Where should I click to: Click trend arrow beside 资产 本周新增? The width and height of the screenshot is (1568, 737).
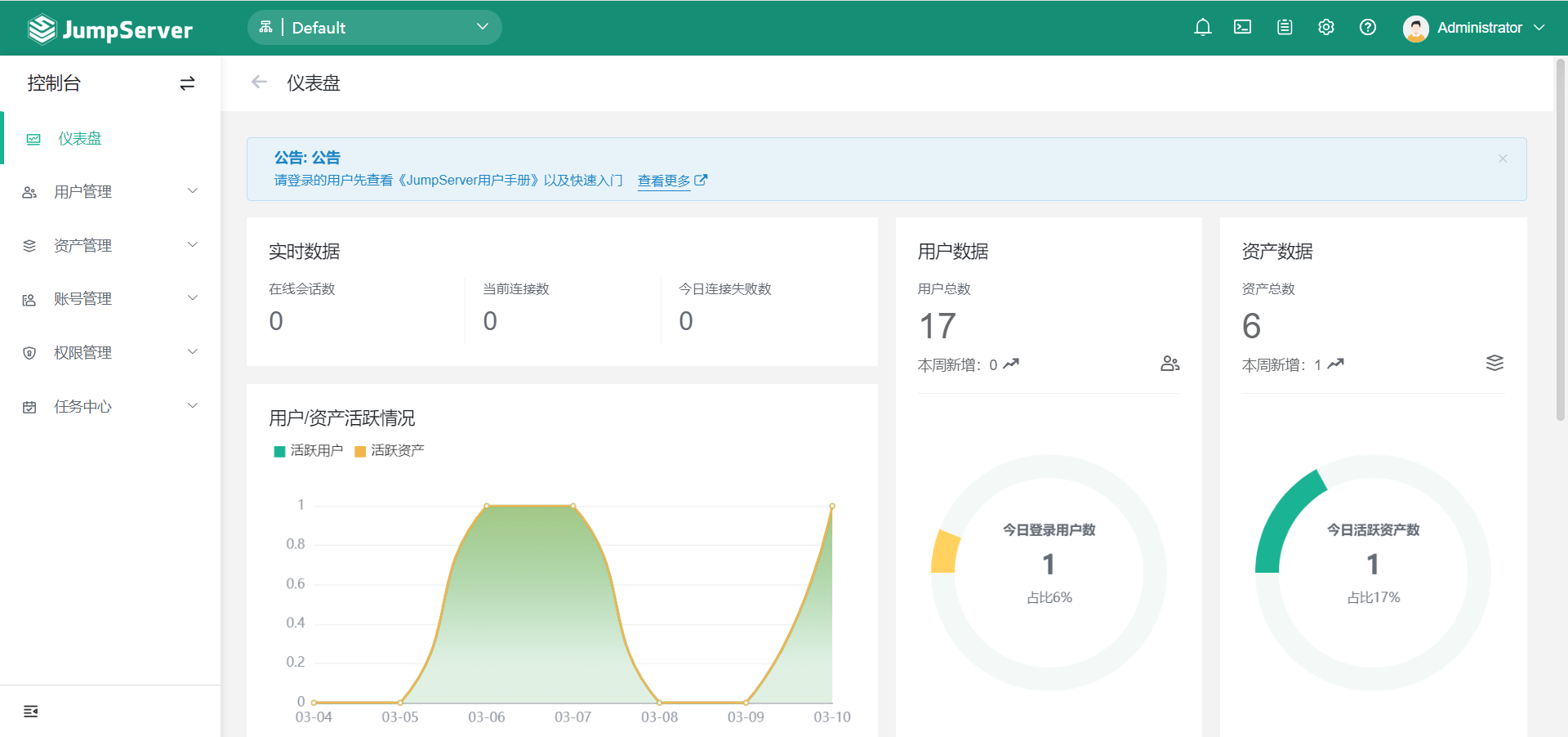tap(1335, 364)
